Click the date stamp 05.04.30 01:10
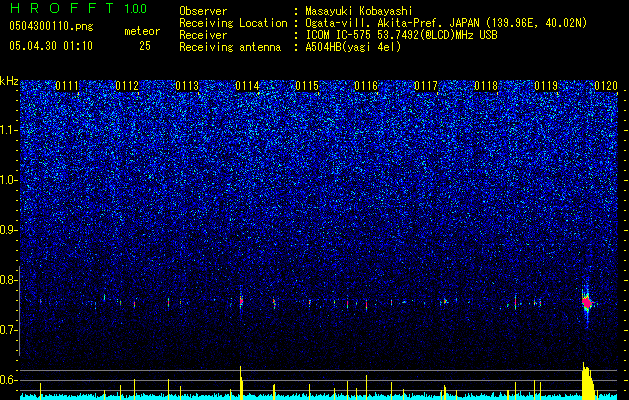 (x=51, y=46)
